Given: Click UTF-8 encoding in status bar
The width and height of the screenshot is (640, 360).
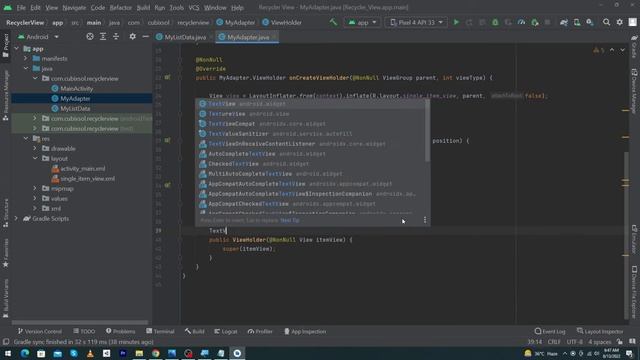Looking at the screenshot, I should click(x=575, y=342).
